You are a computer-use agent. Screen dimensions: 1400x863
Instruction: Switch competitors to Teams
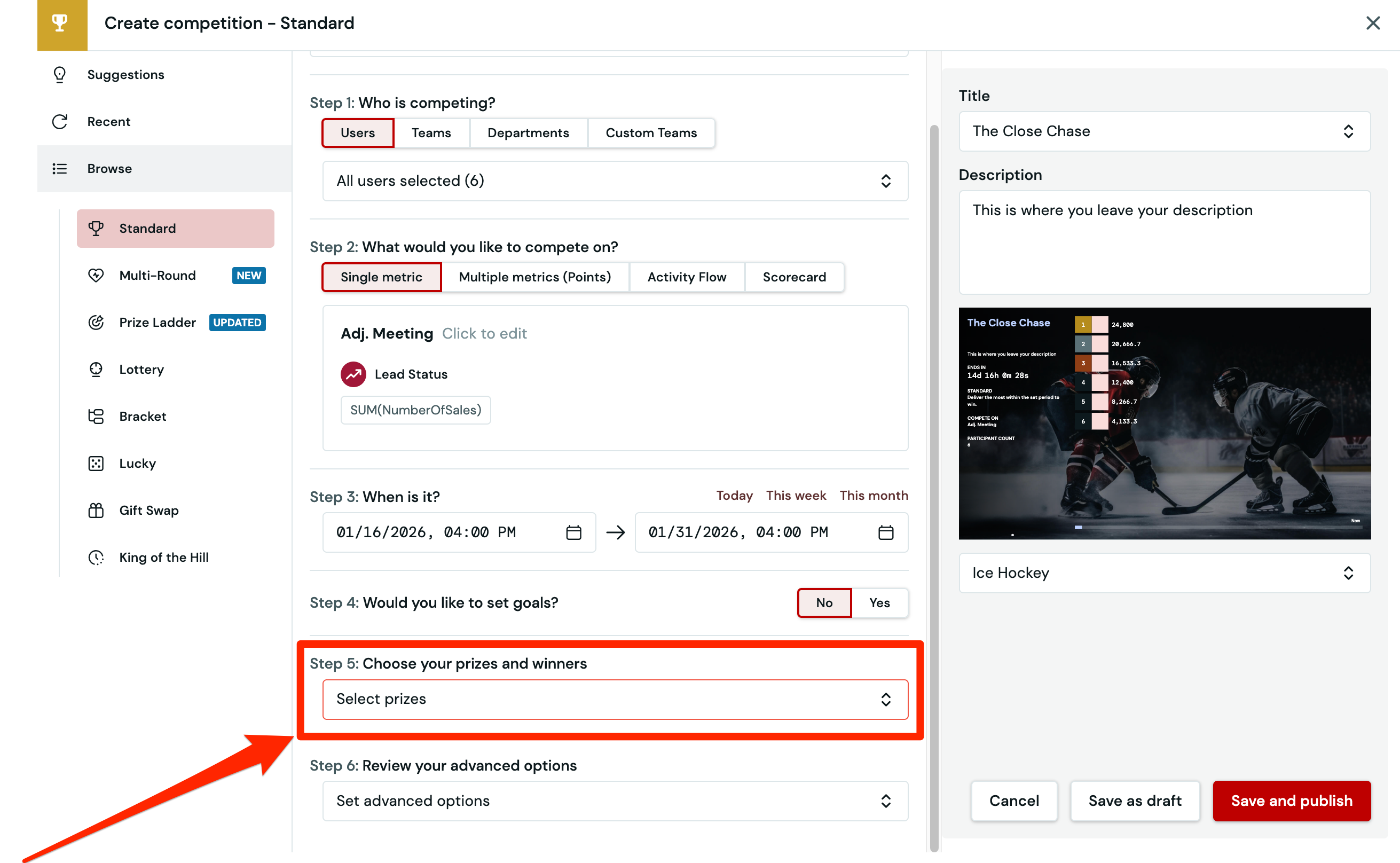coord(431,133)
